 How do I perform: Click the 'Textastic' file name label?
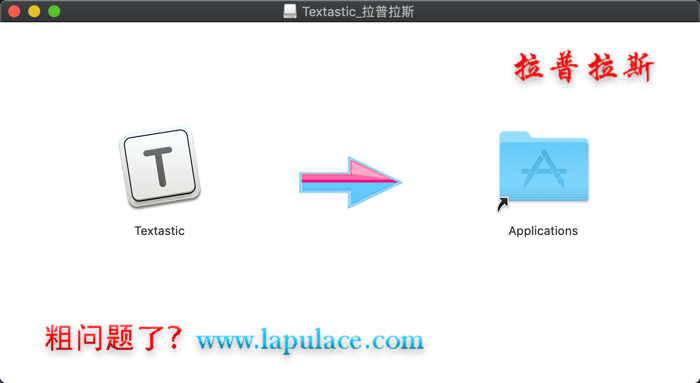(159, 231)
